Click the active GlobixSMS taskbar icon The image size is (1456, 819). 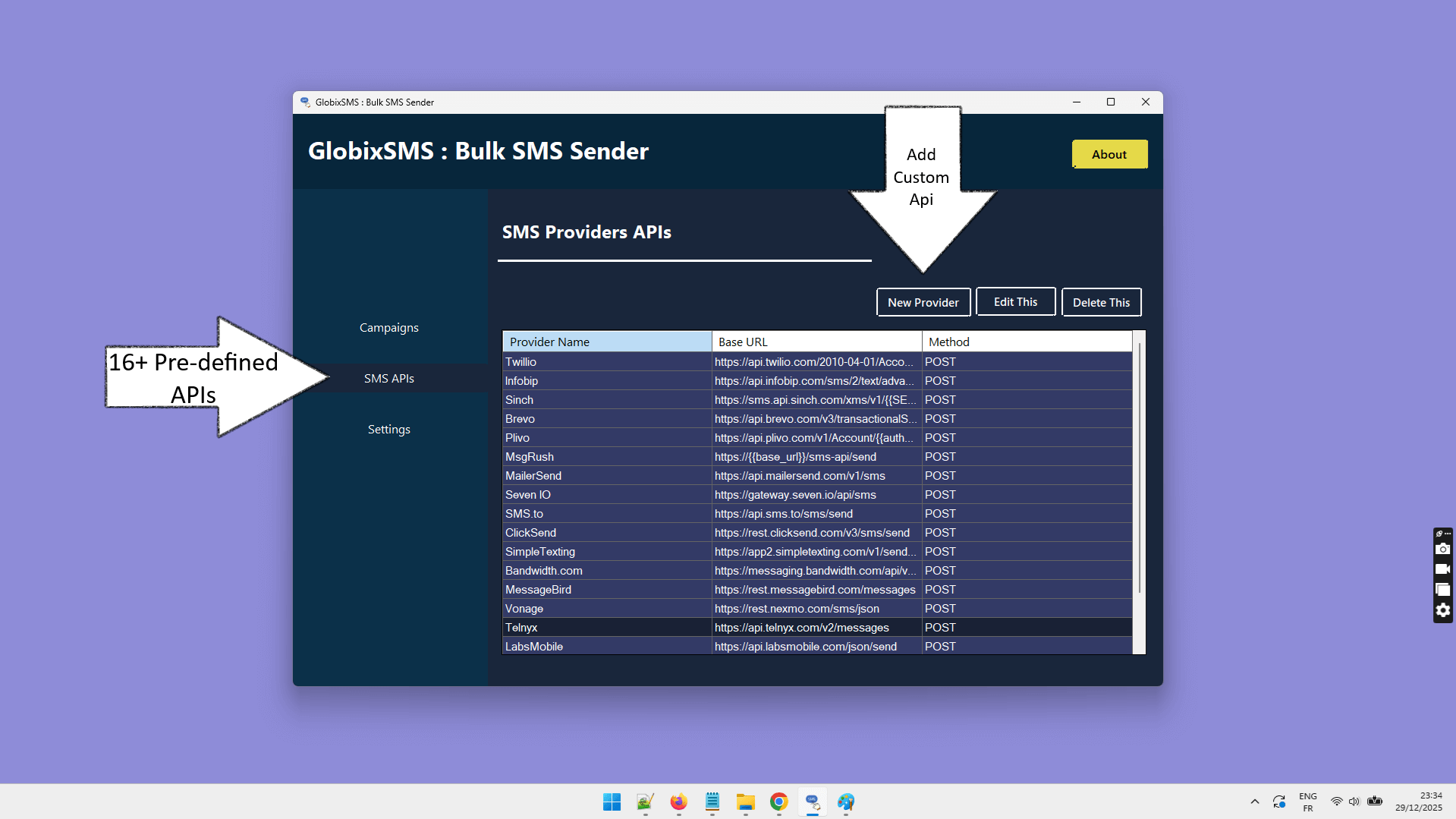coord(812,802)
